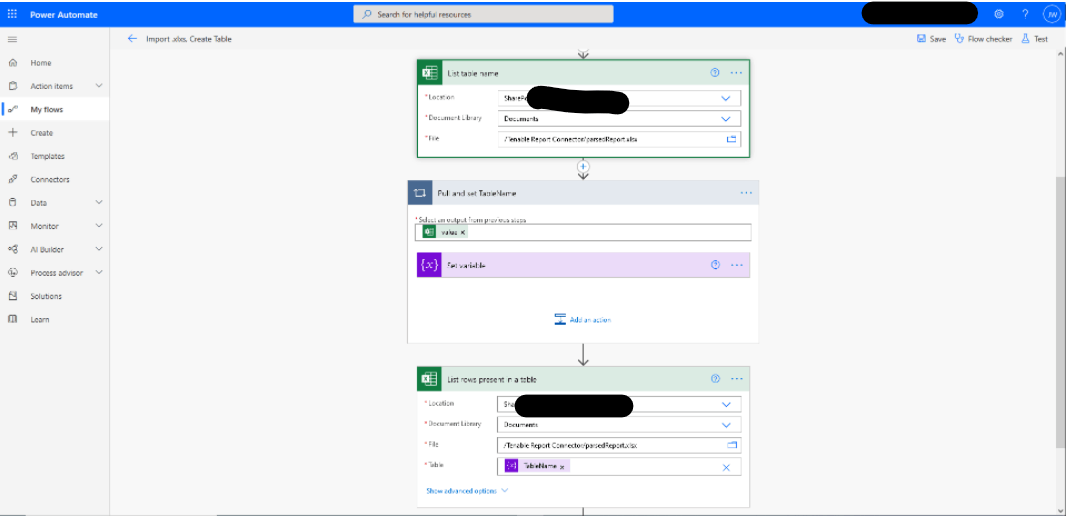1067x516 pixels.
Task: Expand Monitor submenu chevron
Action: pyautogui.click(x=99, y=226)
